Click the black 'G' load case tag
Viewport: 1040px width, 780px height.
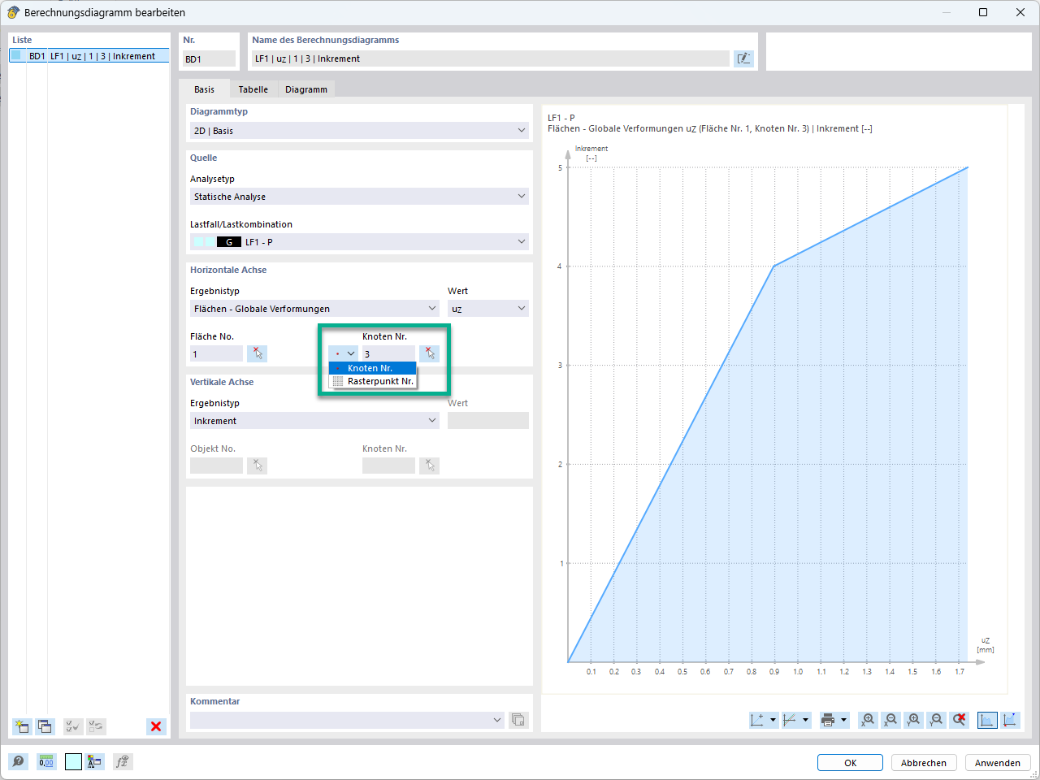pyautogui.click(x=229, y=242)
